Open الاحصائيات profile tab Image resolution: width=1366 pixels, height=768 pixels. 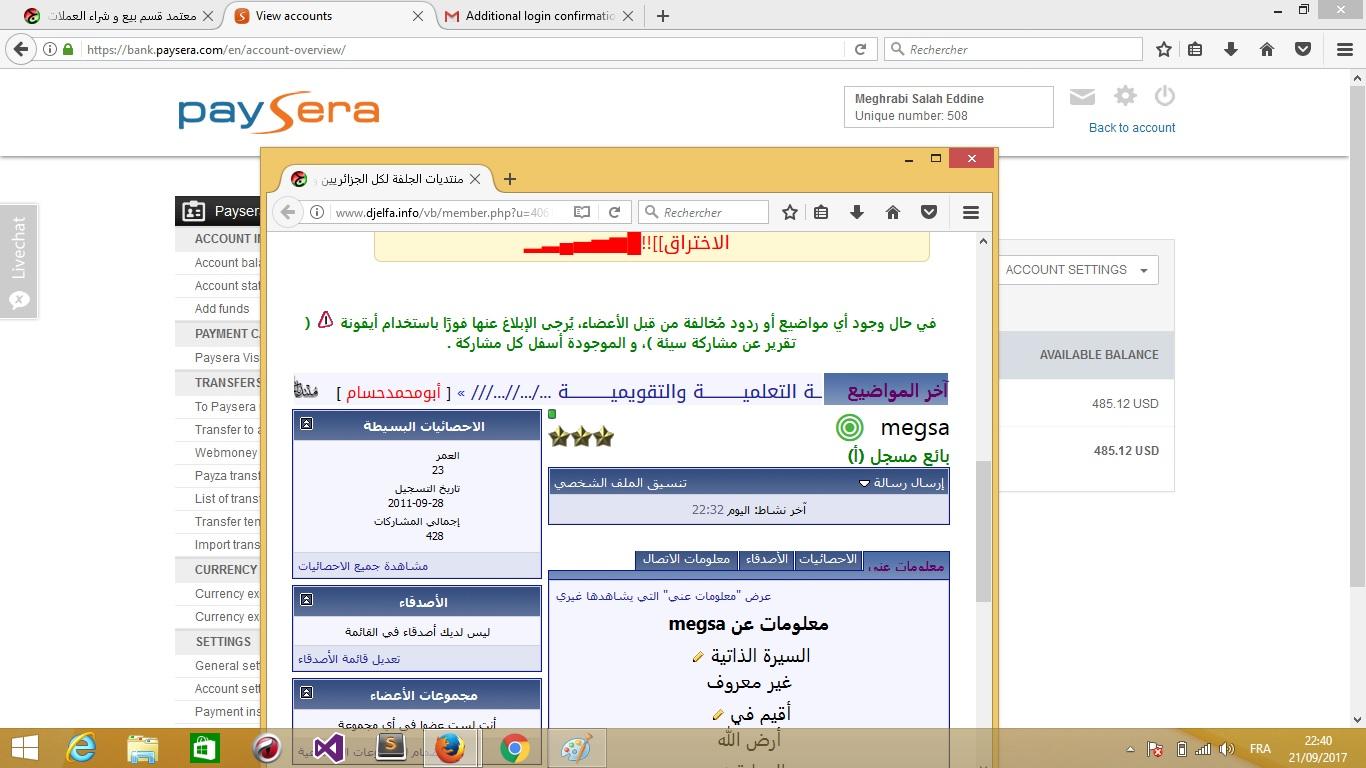tap(829, 560)
